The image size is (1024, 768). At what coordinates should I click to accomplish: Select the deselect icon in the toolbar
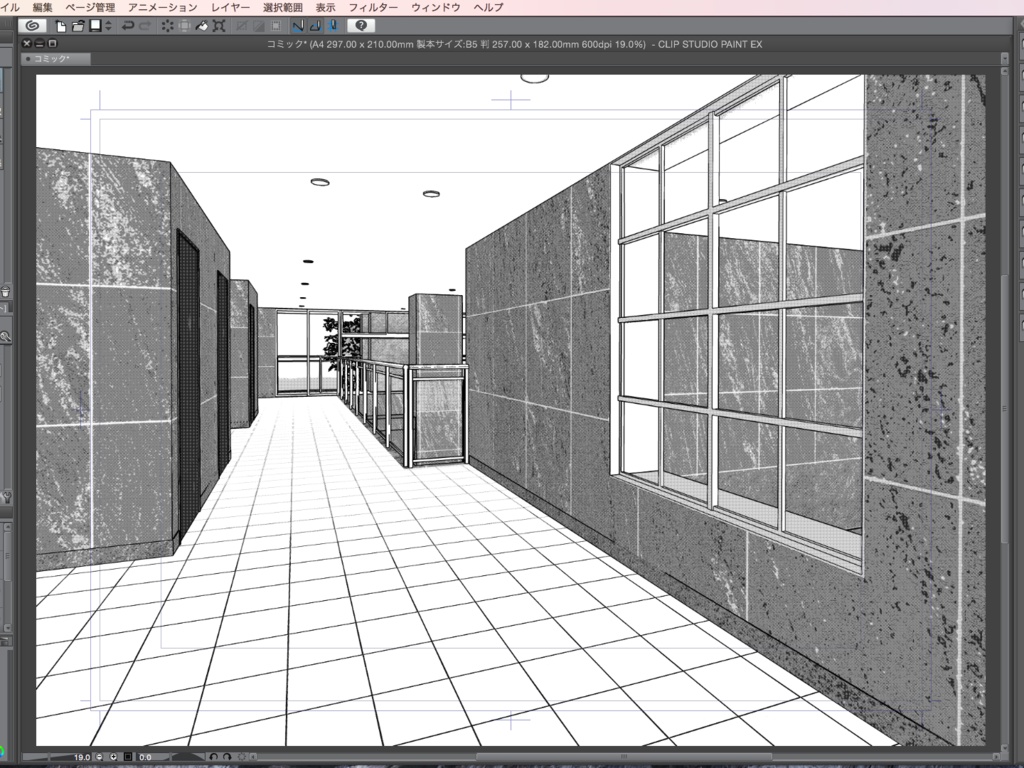[168, 25]
